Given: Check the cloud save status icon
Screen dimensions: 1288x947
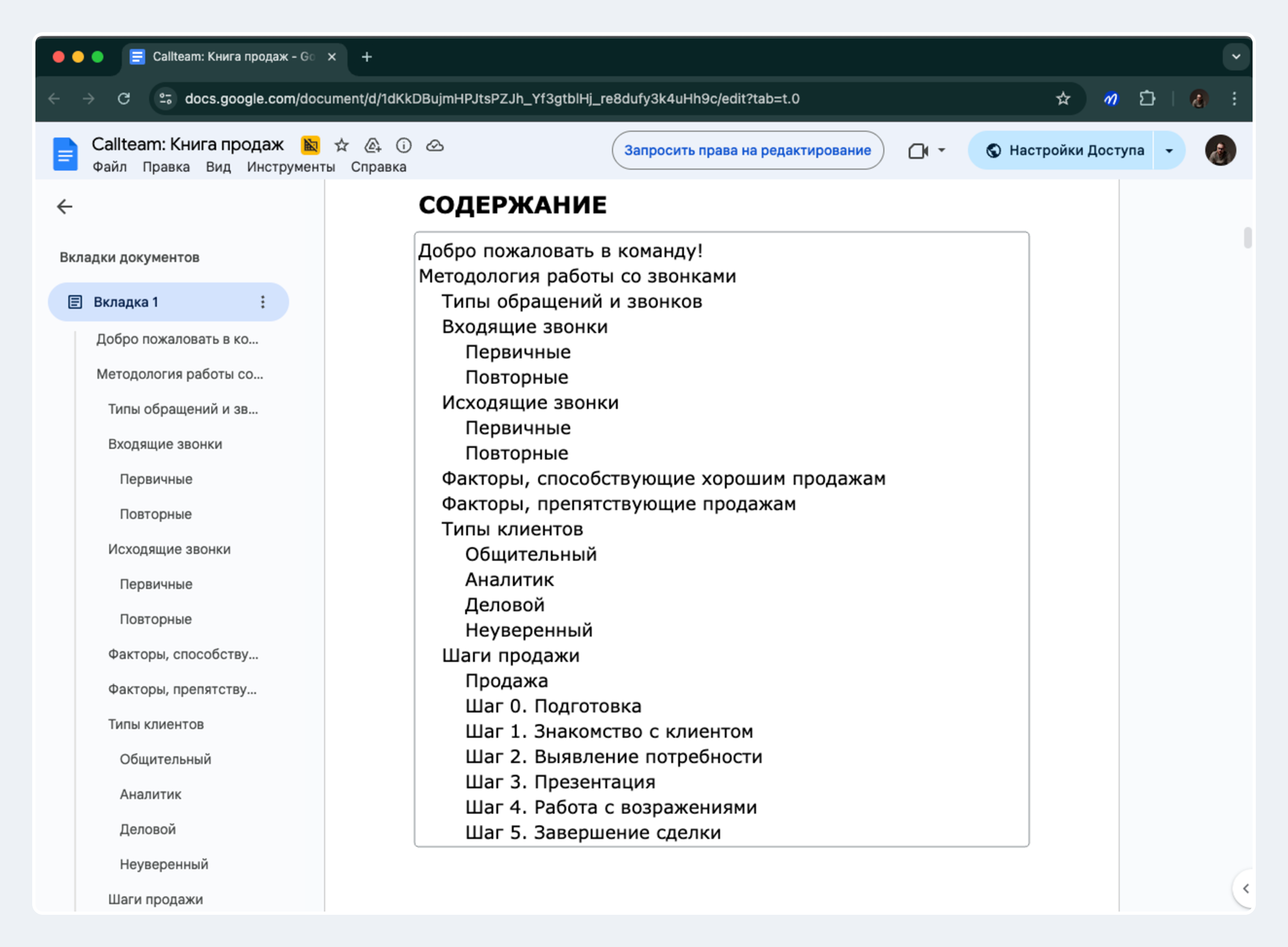Looking at the screenshot, I should click(x=435, y=145).
